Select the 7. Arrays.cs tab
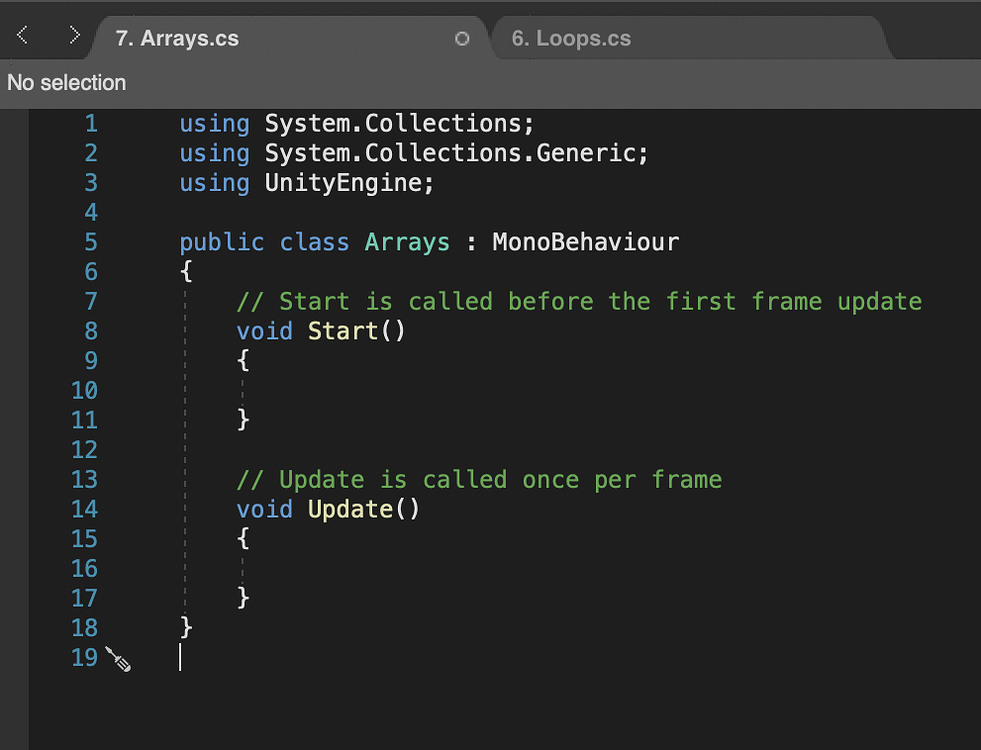This screenshot has width=981, height=750. pyautogui.click(x=177, y=39)
